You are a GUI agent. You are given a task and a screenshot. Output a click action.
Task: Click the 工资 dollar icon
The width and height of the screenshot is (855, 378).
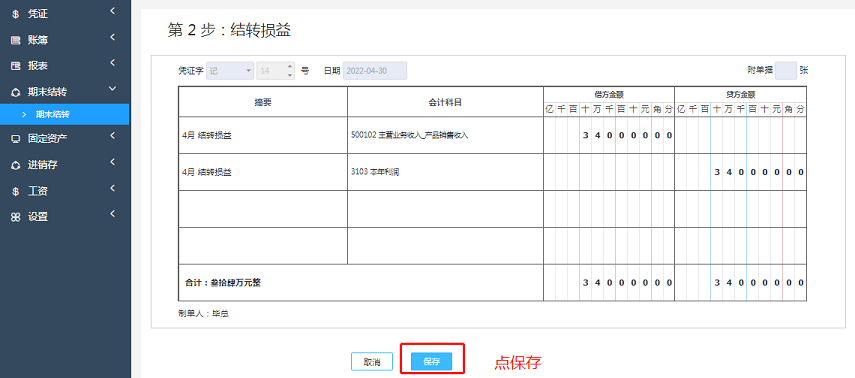(x=15, y=191)
